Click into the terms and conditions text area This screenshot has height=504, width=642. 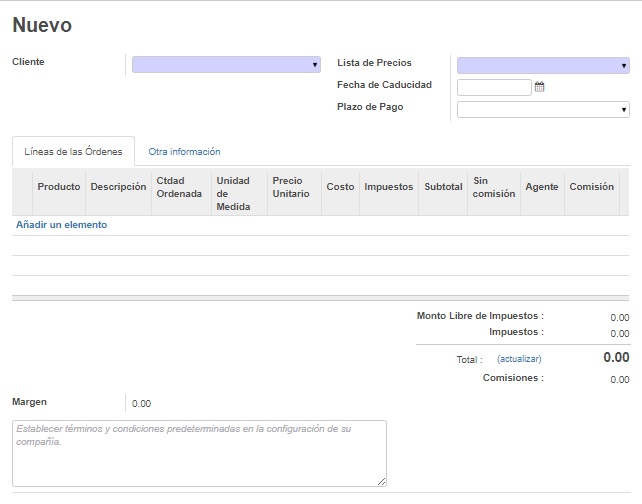(x=199, y=453)
